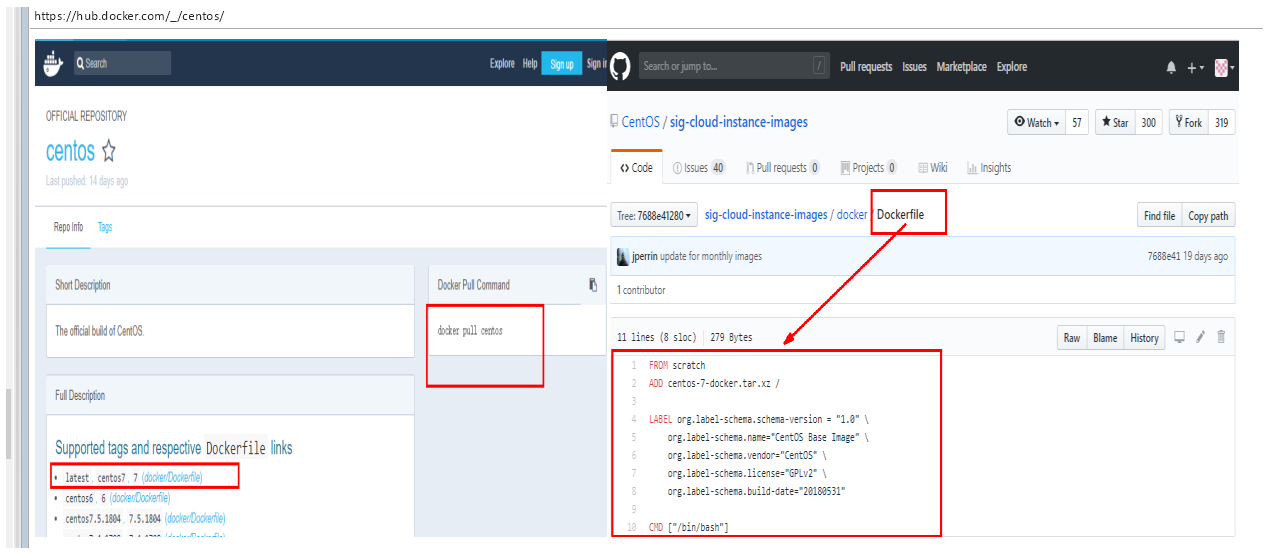Star the sig-cloud-instance-images repo
The height and width of the screenshot is (553, 1267).
click(x=1113, y=123)
